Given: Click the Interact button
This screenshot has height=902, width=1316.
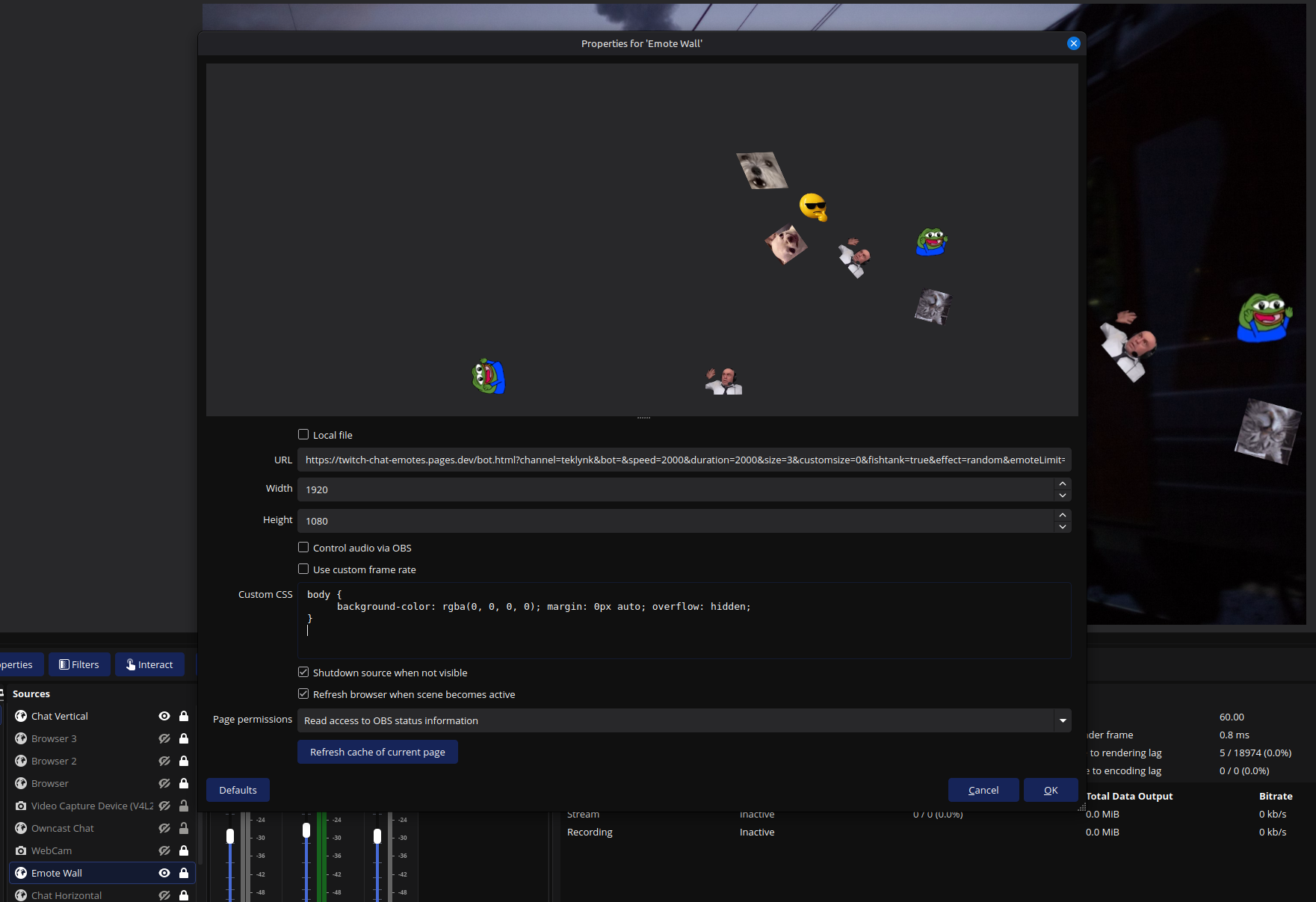Looking at the screenshot, I should click(149, 664).
